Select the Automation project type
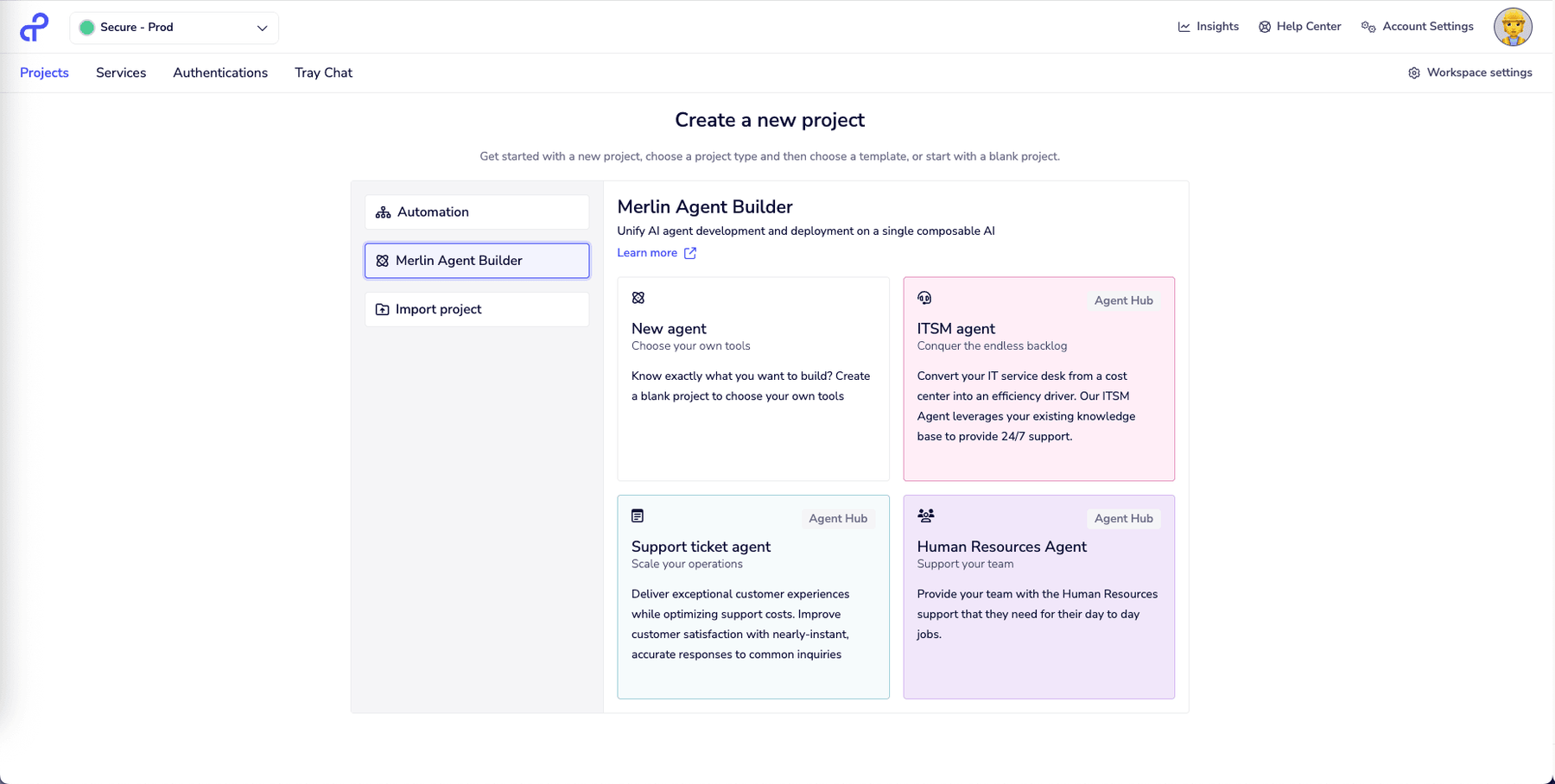 coord(477,212)
